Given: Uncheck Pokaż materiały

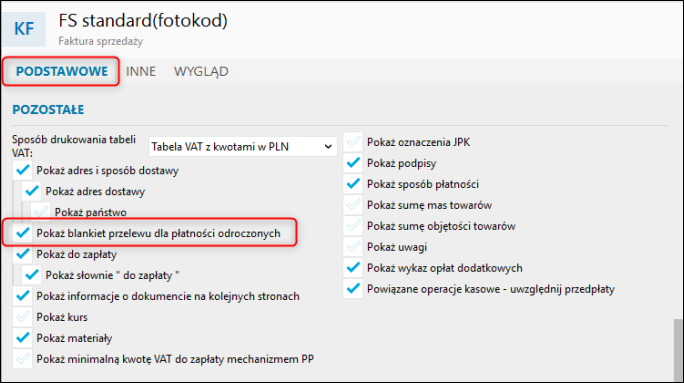Looking at the screenshot, I should [x=23, y=338].
